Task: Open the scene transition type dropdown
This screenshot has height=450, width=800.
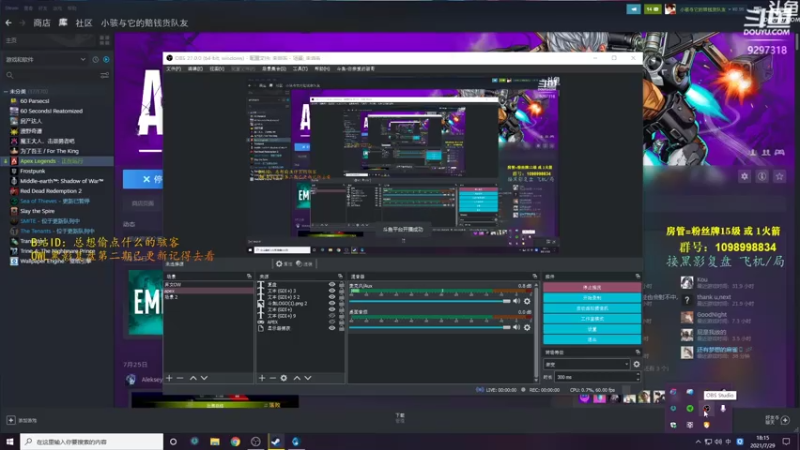Action: (587, 364)
